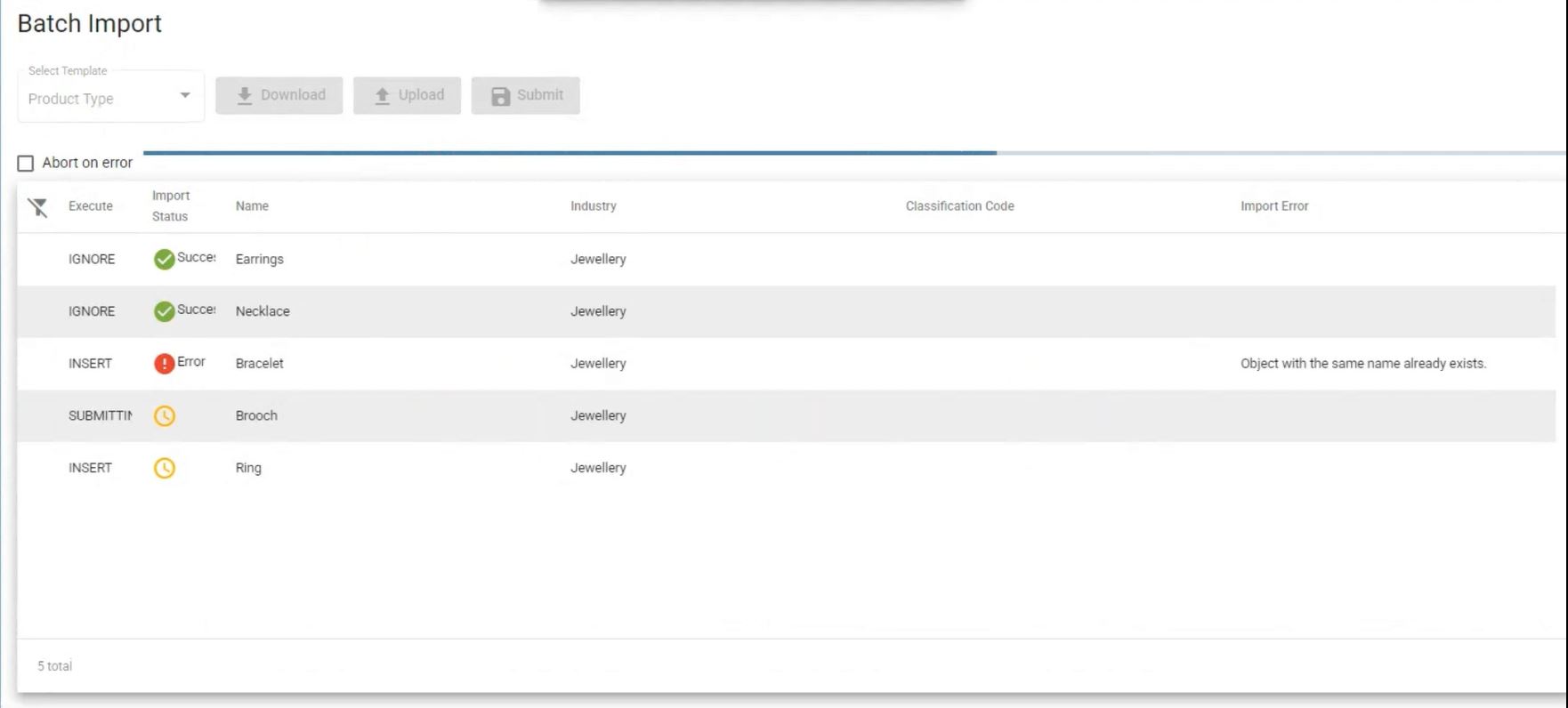1568x708 pixels.
Task: Select the Bracelet row name
Action: coord(259,363)
